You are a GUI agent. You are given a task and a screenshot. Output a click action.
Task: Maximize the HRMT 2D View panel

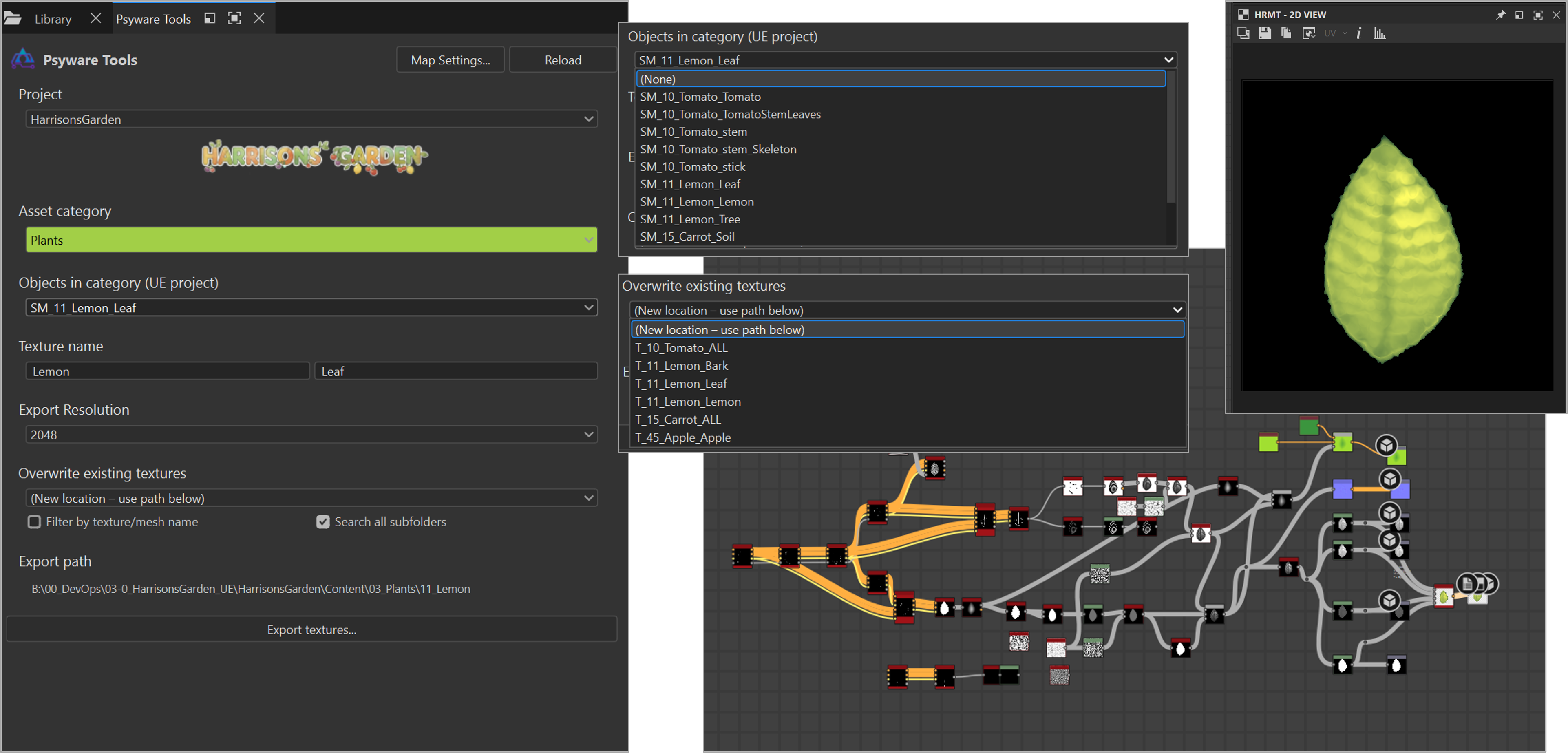click(1537, 15)
